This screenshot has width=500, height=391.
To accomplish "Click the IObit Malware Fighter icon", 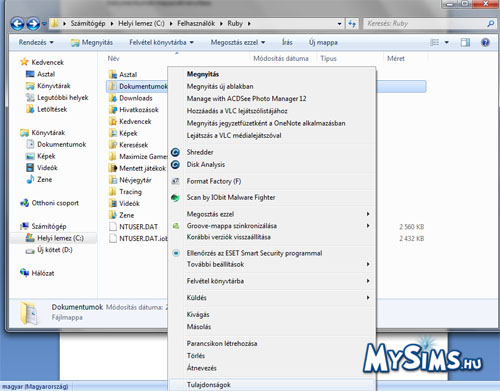I will [x=175, y=198].
